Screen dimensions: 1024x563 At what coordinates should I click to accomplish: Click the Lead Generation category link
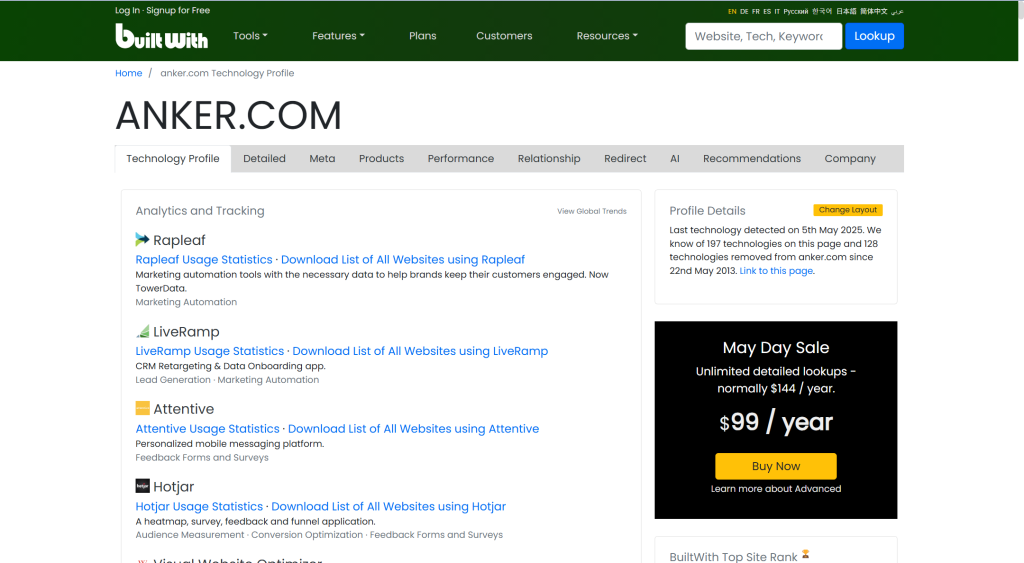coord(173,379)
